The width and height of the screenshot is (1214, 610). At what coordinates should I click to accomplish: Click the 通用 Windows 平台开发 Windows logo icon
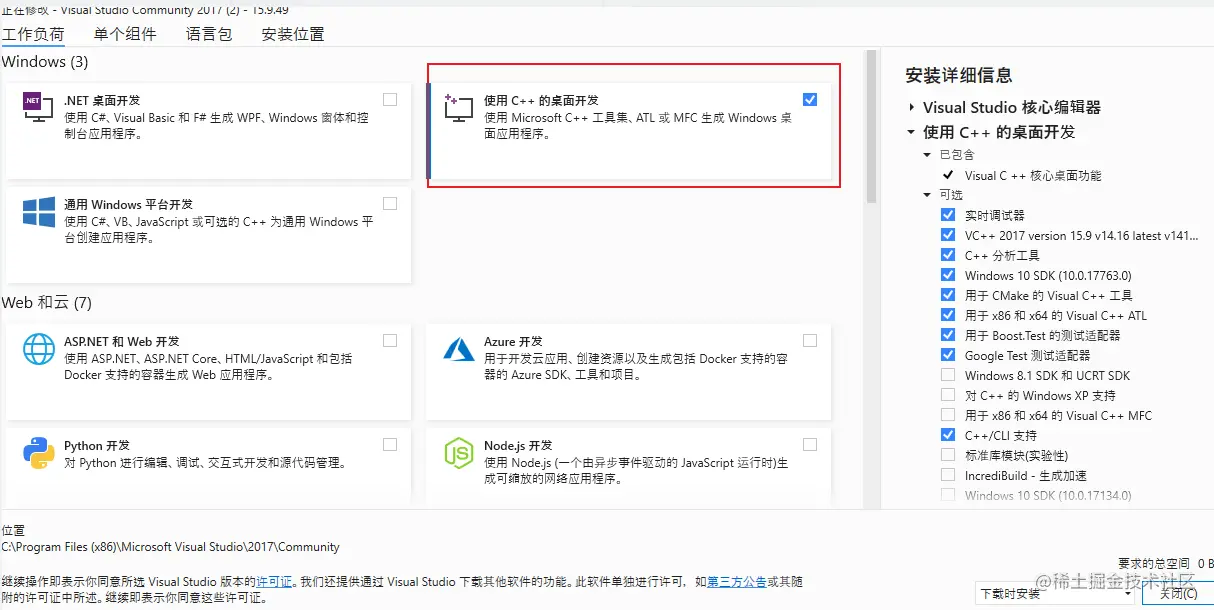coord(38,212)
